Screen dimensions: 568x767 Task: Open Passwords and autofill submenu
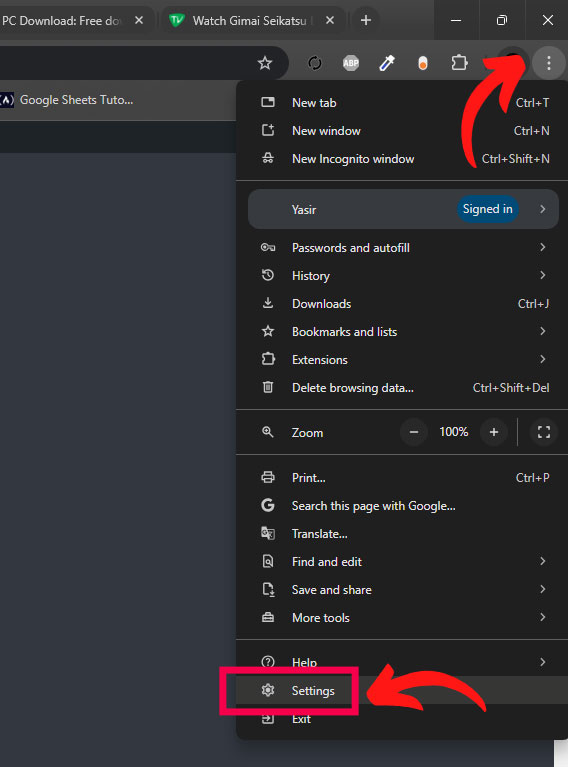(x=402, y=248)
